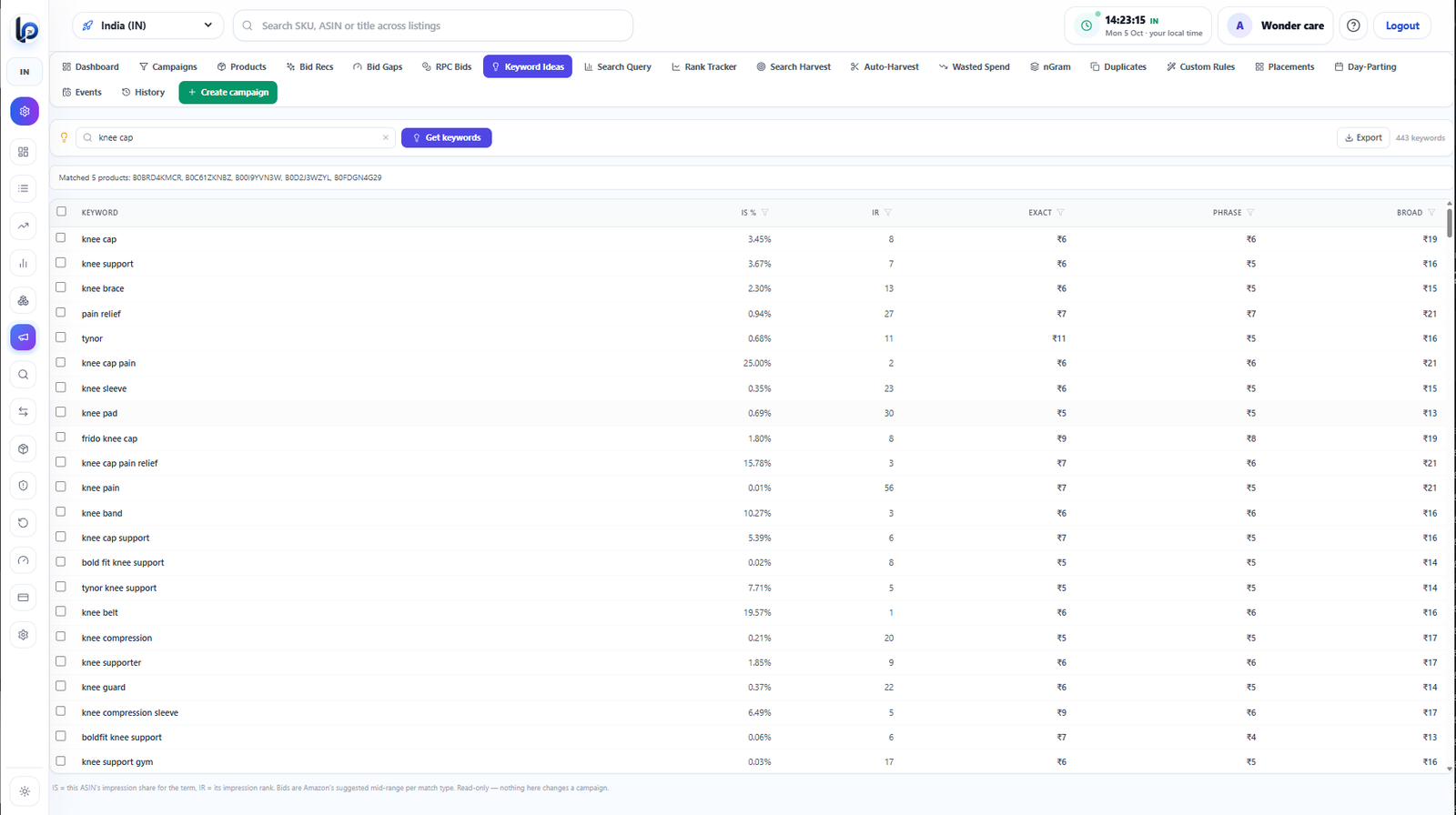
Task: Focus the SKU, ASIN or title search field
Action: [433, 25]
